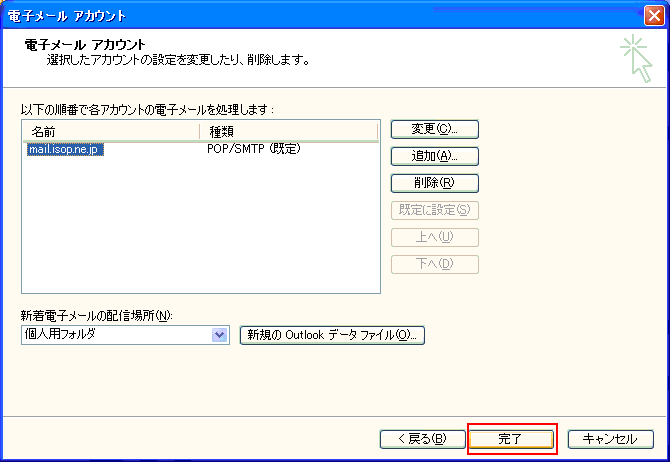Click the 変更(C)... button
This screenshot has width=670, height=462.
(435, 129)
